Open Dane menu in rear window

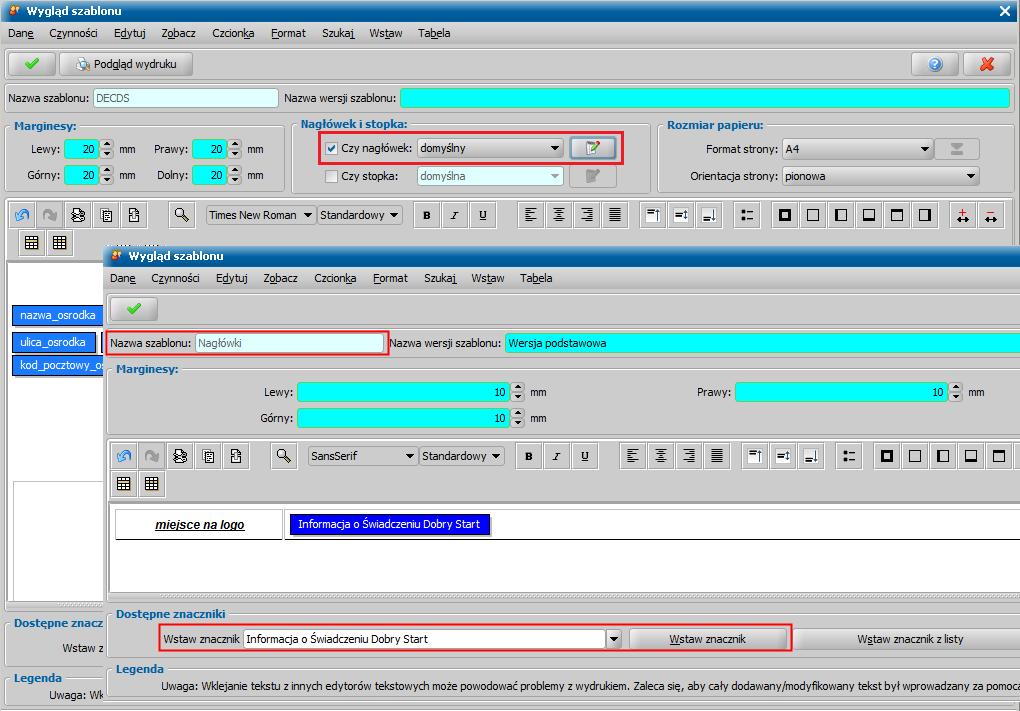[x=21, y=33]
